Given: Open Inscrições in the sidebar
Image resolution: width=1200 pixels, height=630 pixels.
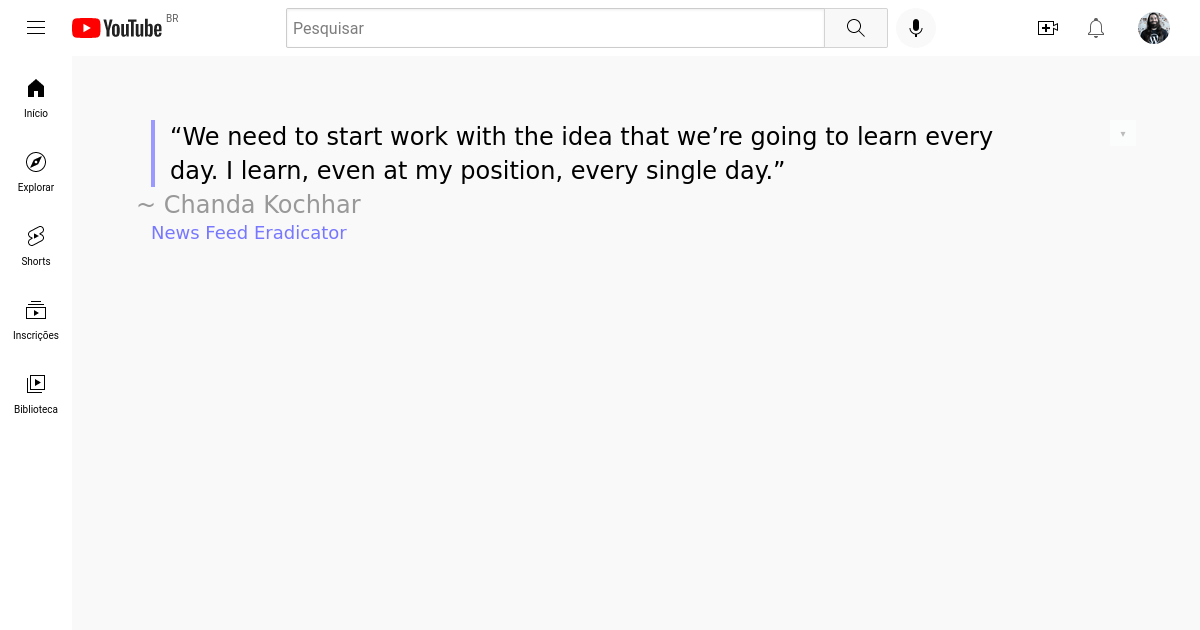Looking at the screenshot, I should [x=36, y=320].
